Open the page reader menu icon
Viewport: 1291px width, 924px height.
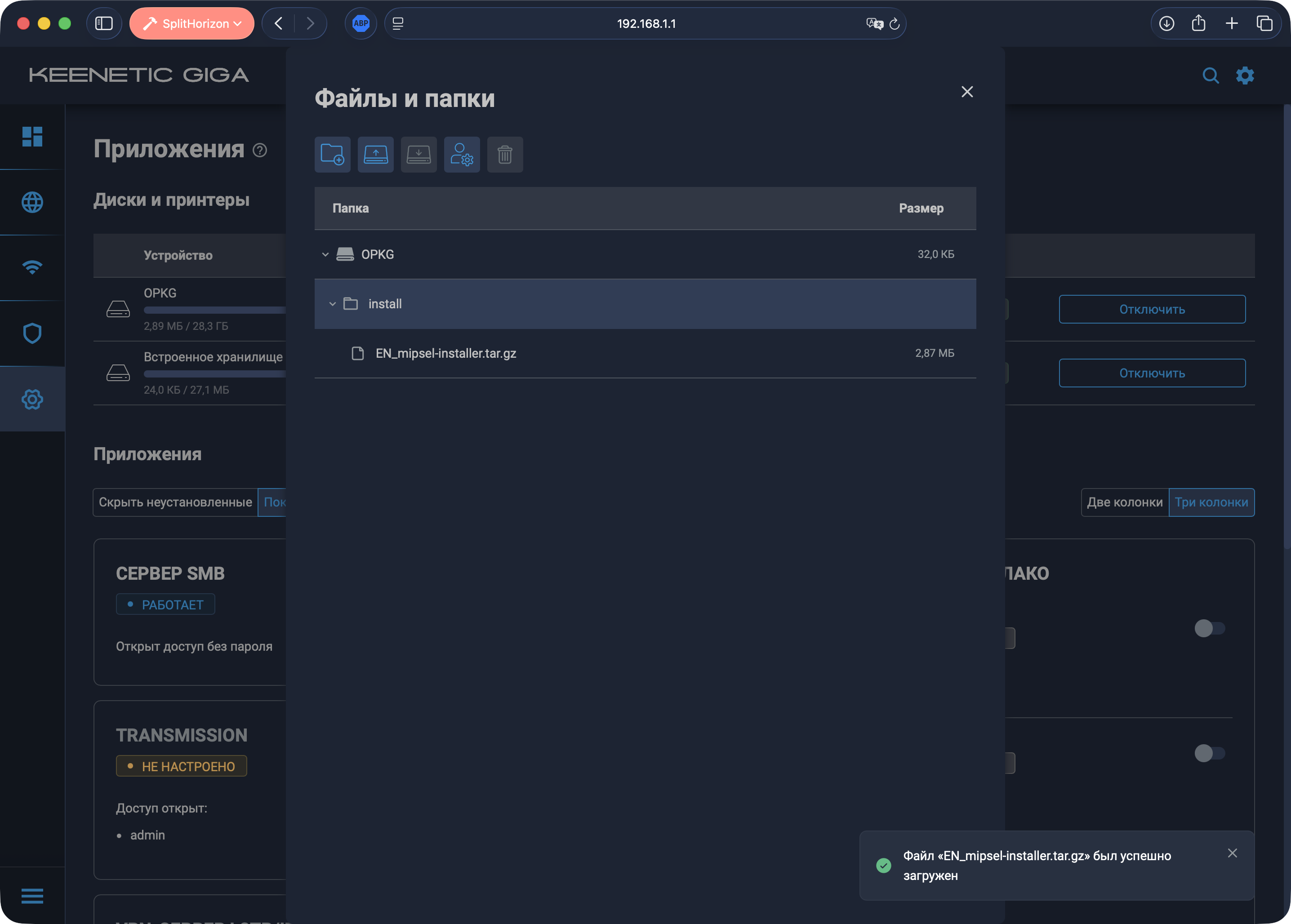click(x=398, y=23)
